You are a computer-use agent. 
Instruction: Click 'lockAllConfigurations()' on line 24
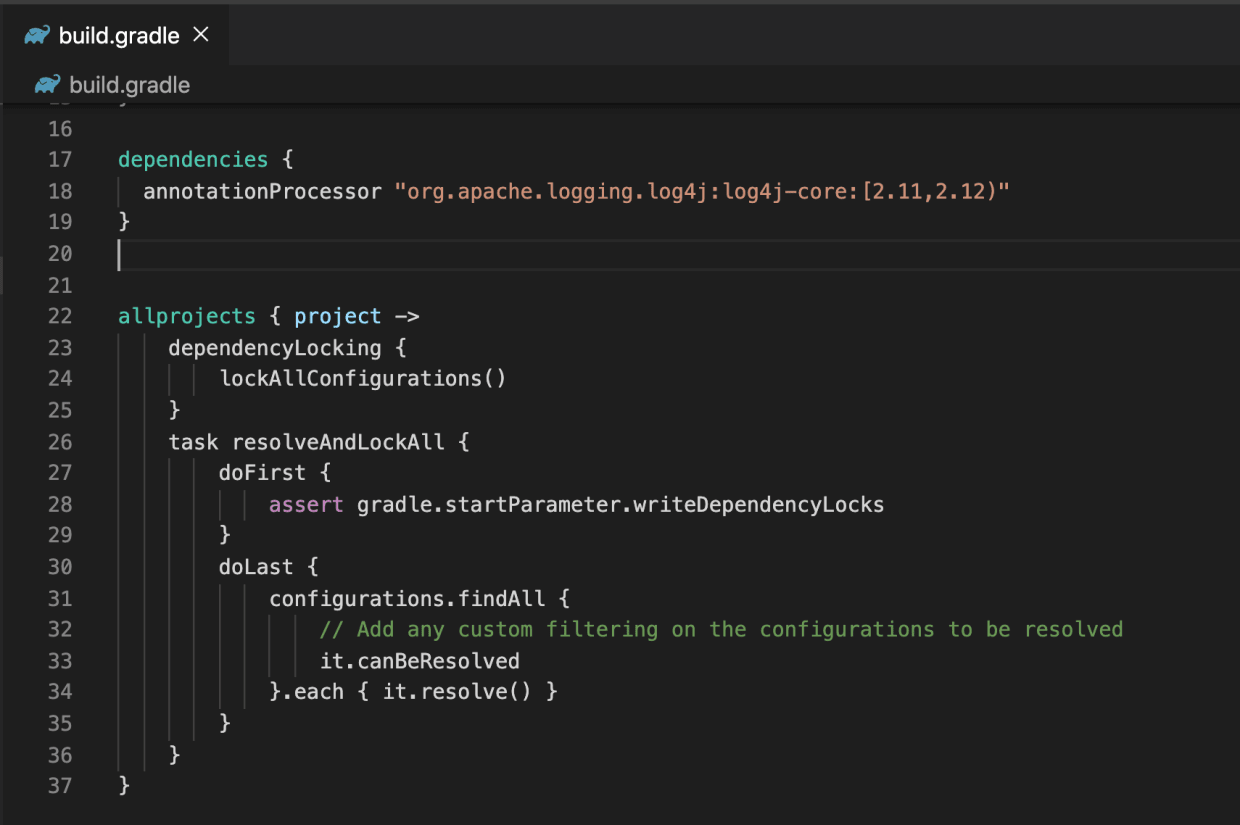[363, 378]
